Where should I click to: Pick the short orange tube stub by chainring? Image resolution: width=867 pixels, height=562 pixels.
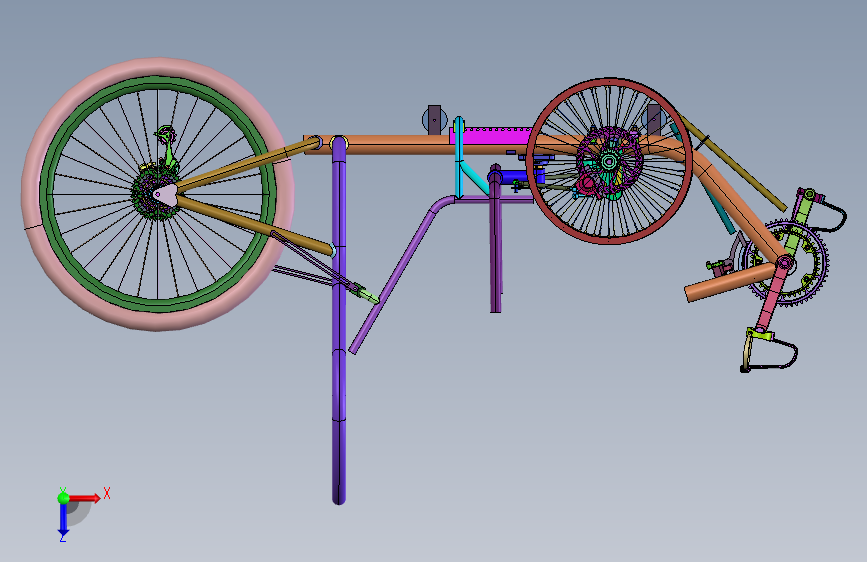[729, 283]
